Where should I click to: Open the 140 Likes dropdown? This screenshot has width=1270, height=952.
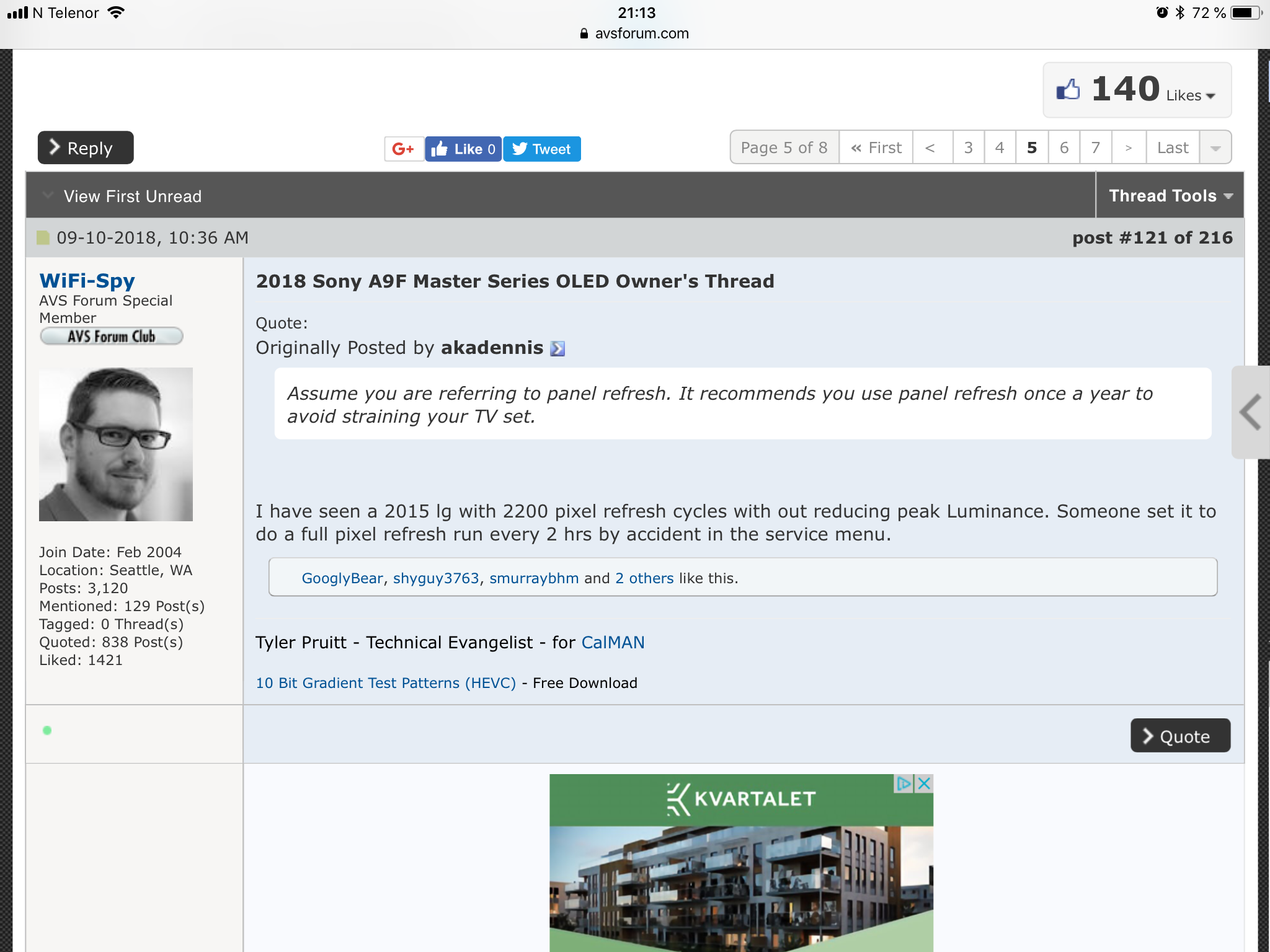click(1137, 90)
